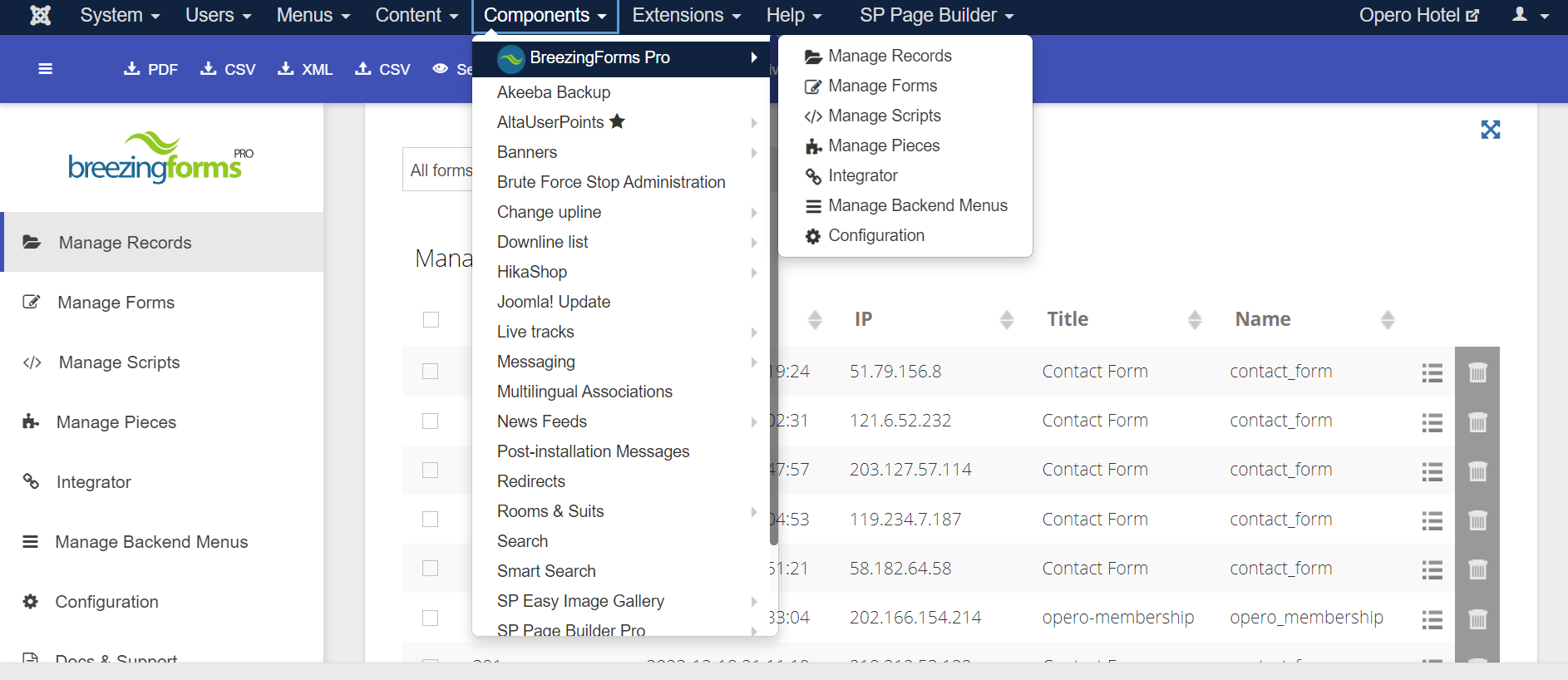Screen dimensions: 1568x680
Task: Toggle the select-all checkbox in table header
Action: click(431, 319)
